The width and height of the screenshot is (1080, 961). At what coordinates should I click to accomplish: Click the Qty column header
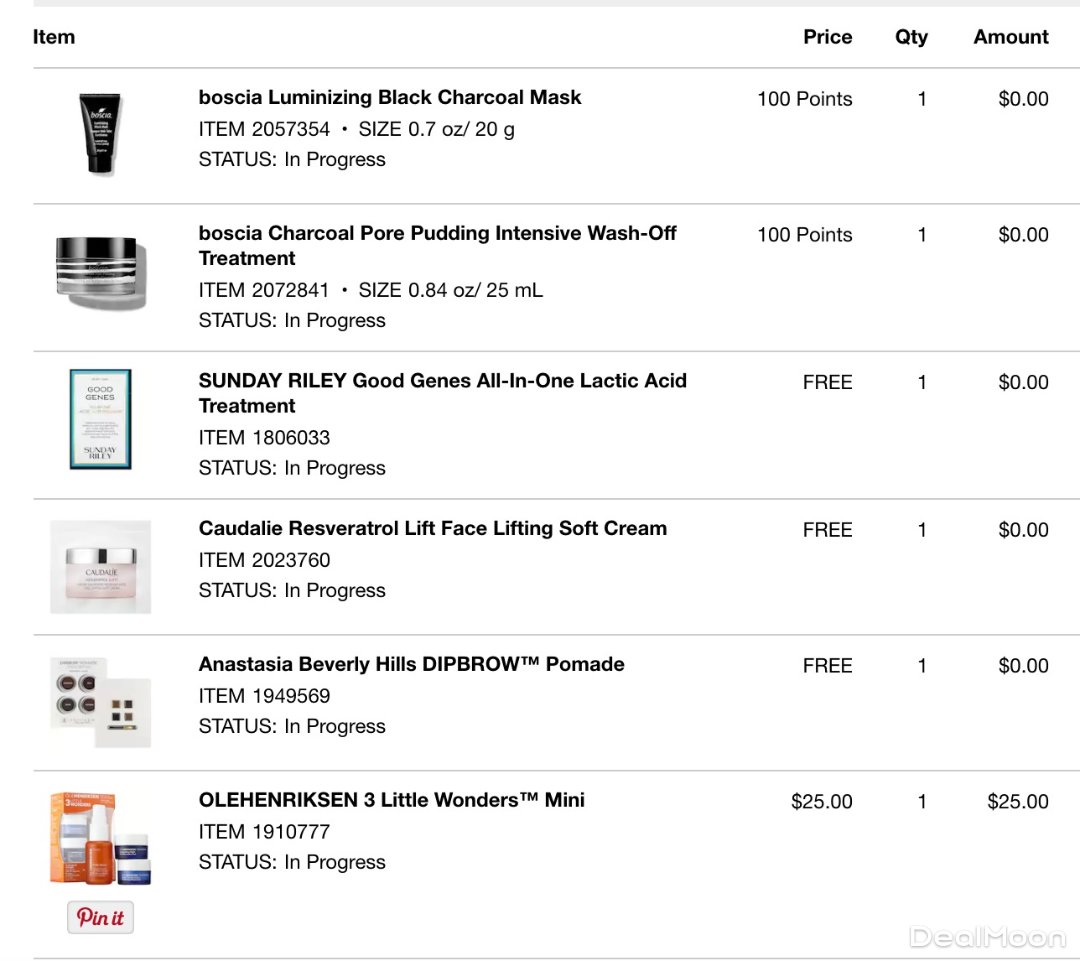(911, 38)
